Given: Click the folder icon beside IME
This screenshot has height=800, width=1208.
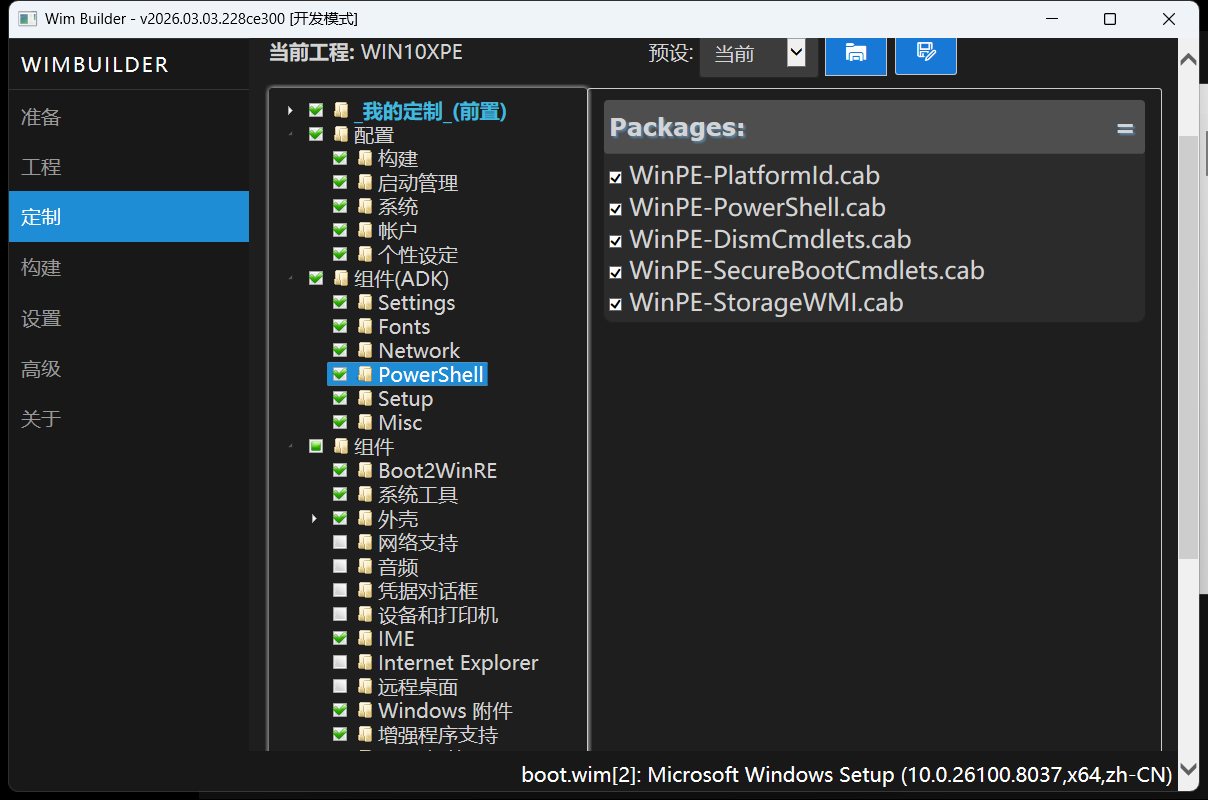Looking at the screenshot, I should 365,638.
